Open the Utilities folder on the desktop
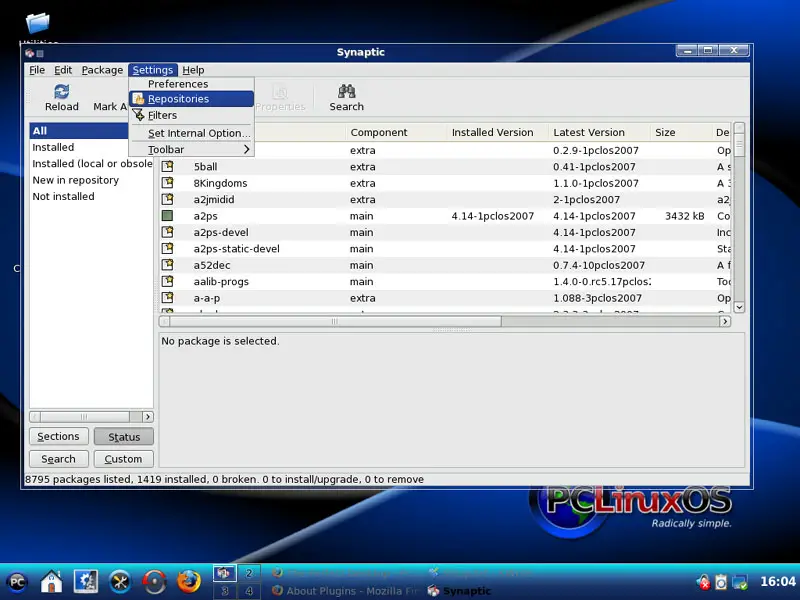The height and width of the screenshot is (600, 800). coord(38,23)
